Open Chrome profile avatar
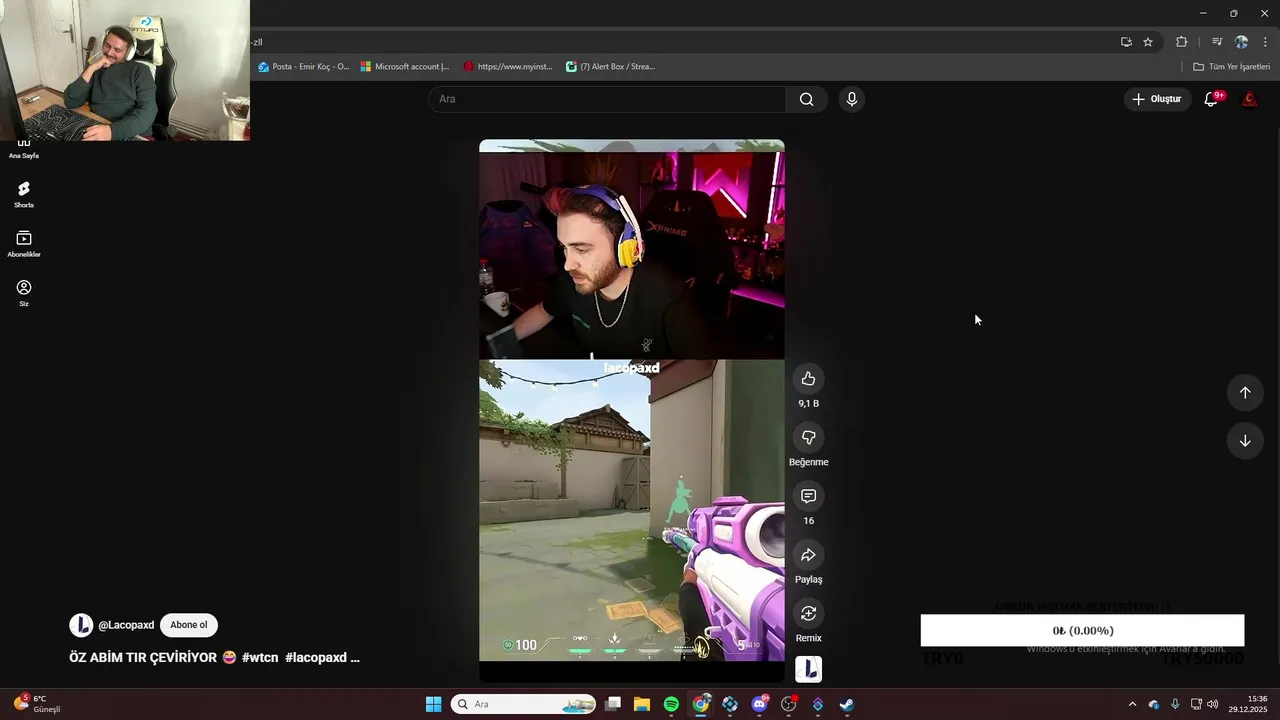 (x=1241, y=42)
